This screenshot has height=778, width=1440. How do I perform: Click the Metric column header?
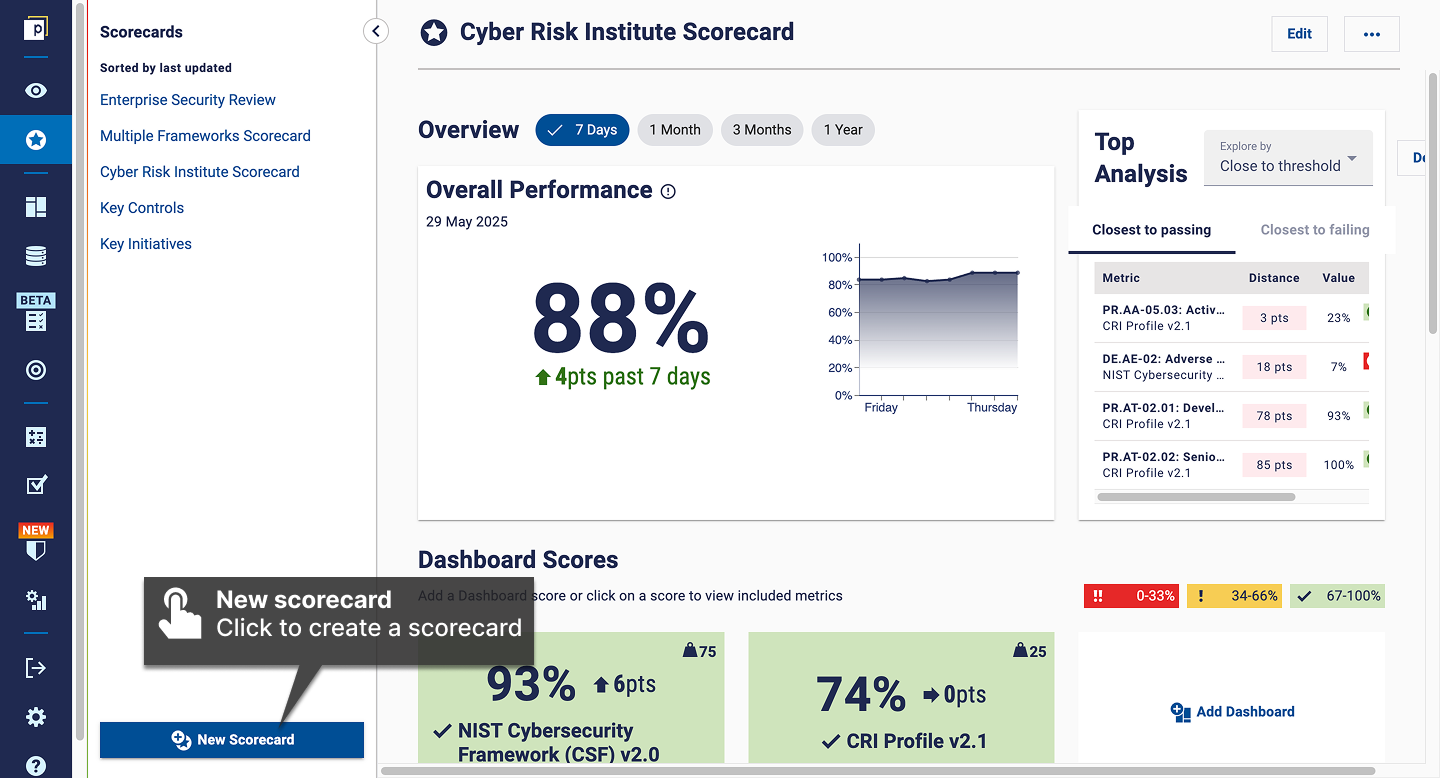(1121, 278)
